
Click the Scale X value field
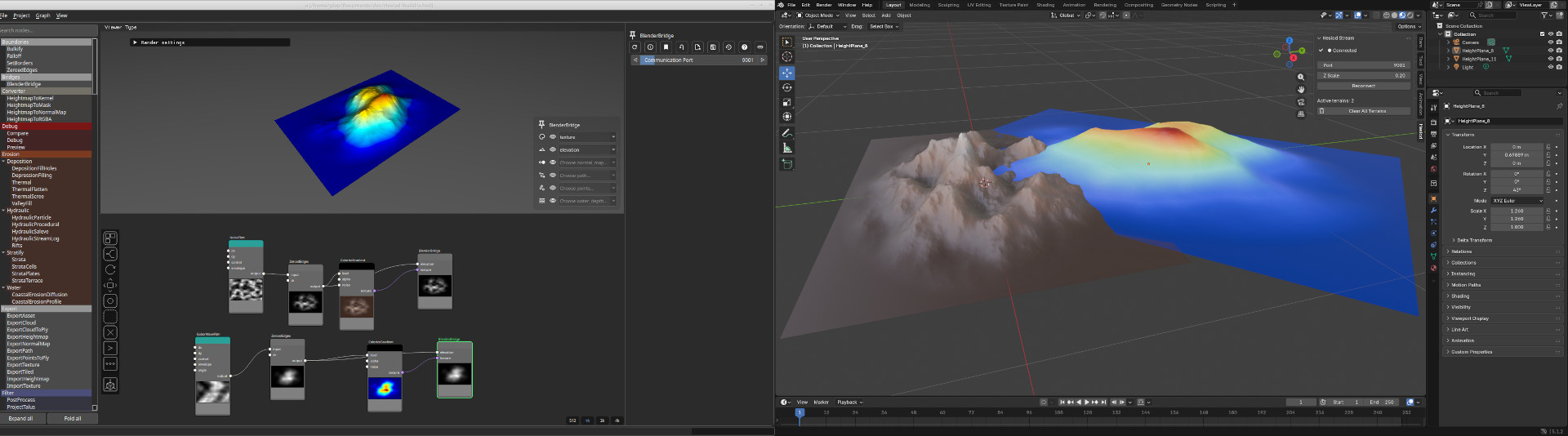1517,211
